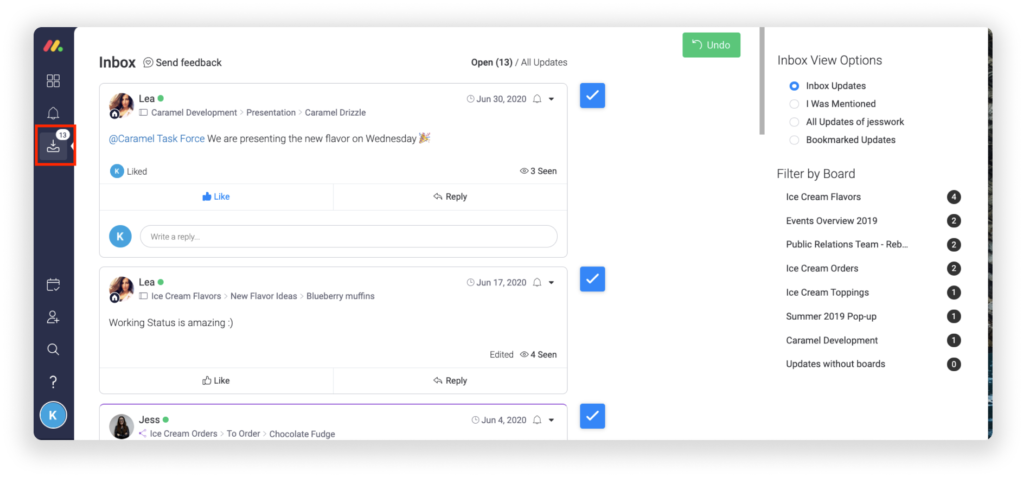Click the bell icon on Jun 17 update

[537, 283]
